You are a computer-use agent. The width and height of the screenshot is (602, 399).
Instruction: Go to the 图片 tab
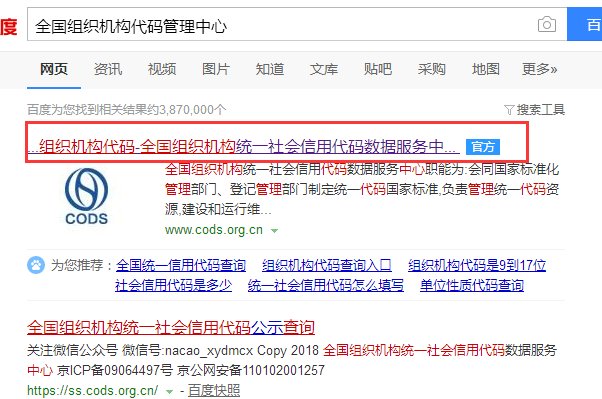[216, 69]
